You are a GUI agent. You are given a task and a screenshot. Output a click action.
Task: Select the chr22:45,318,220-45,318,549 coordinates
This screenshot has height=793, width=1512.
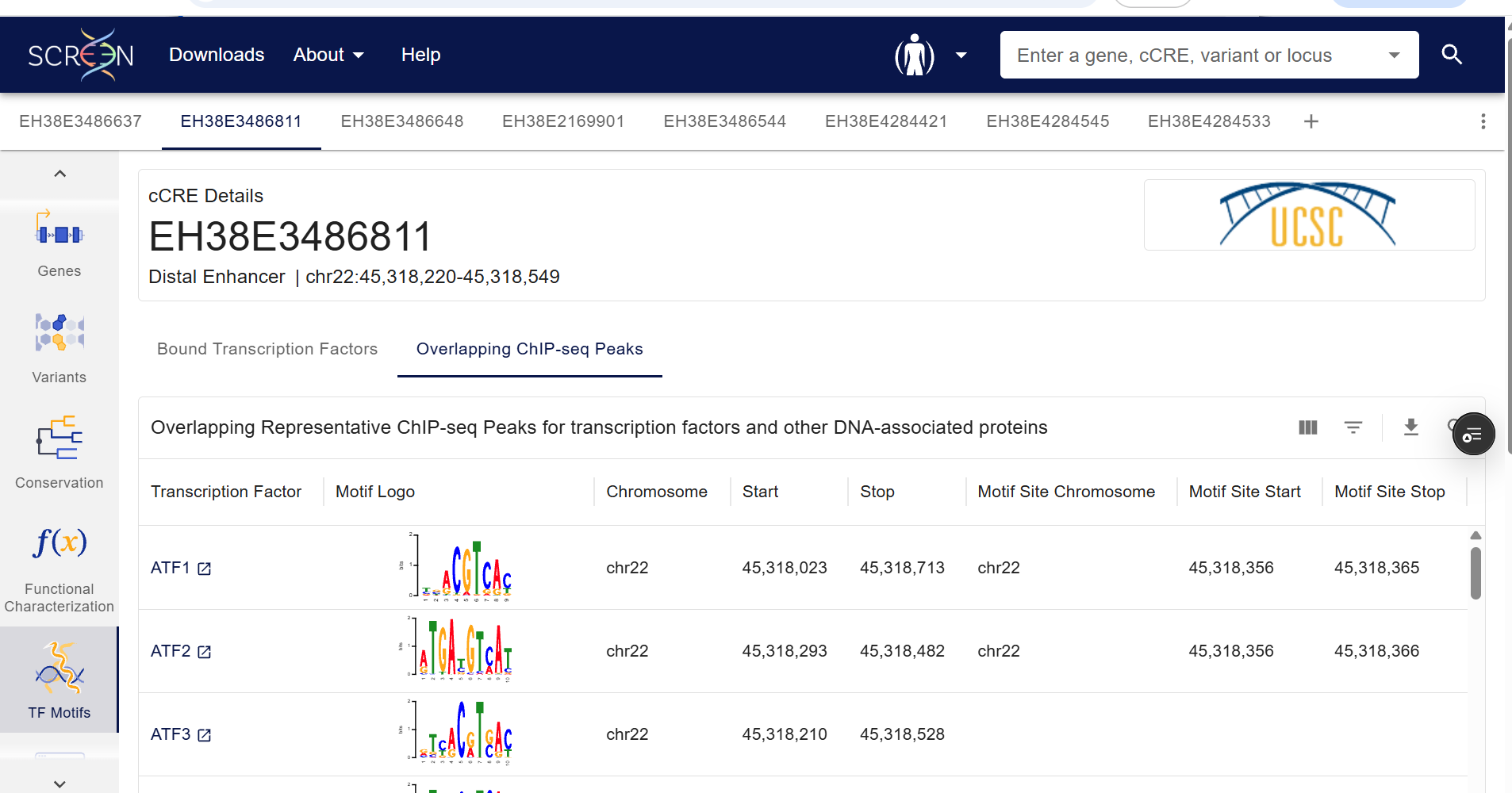click(x=432, y=277)
